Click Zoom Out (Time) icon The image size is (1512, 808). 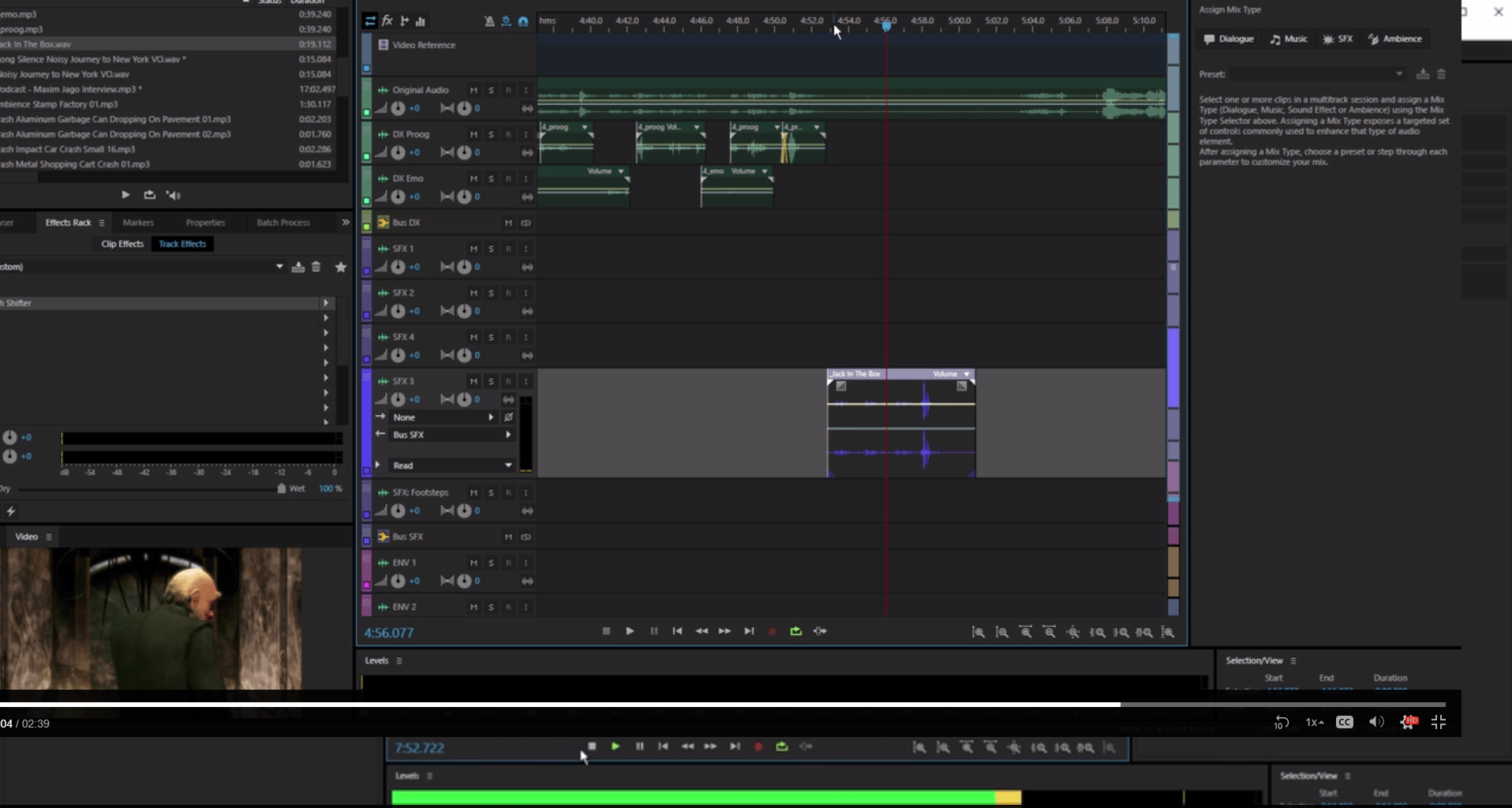click(x=1049, y=632)
